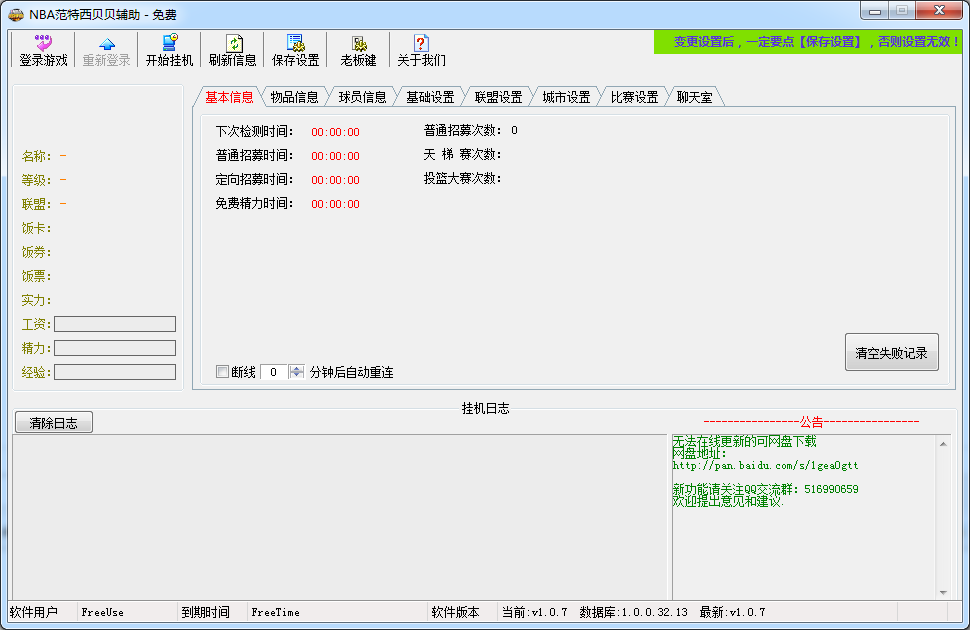970x630 pixels.
Task: Select the 聊天室 tab
Action: (694, 97)
